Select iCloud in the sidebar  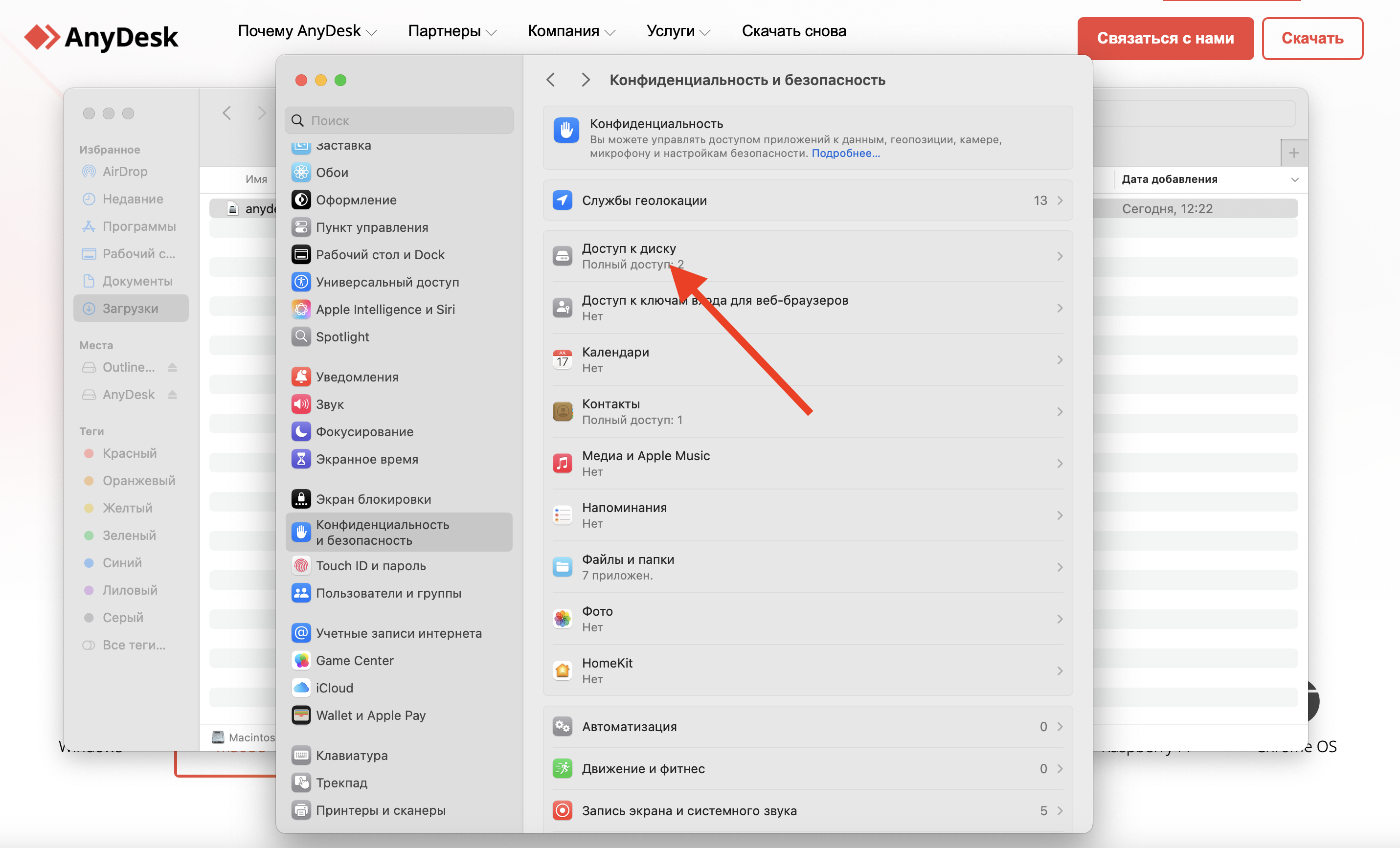400,688
